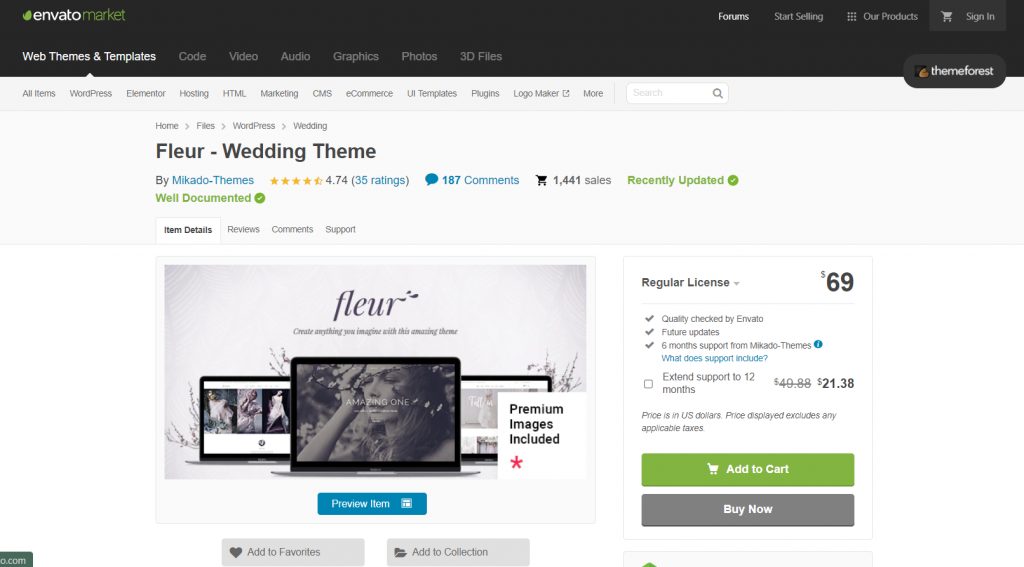Click the Preview Item button
This screenshot has height=567, width=1024.
(372, 504)
